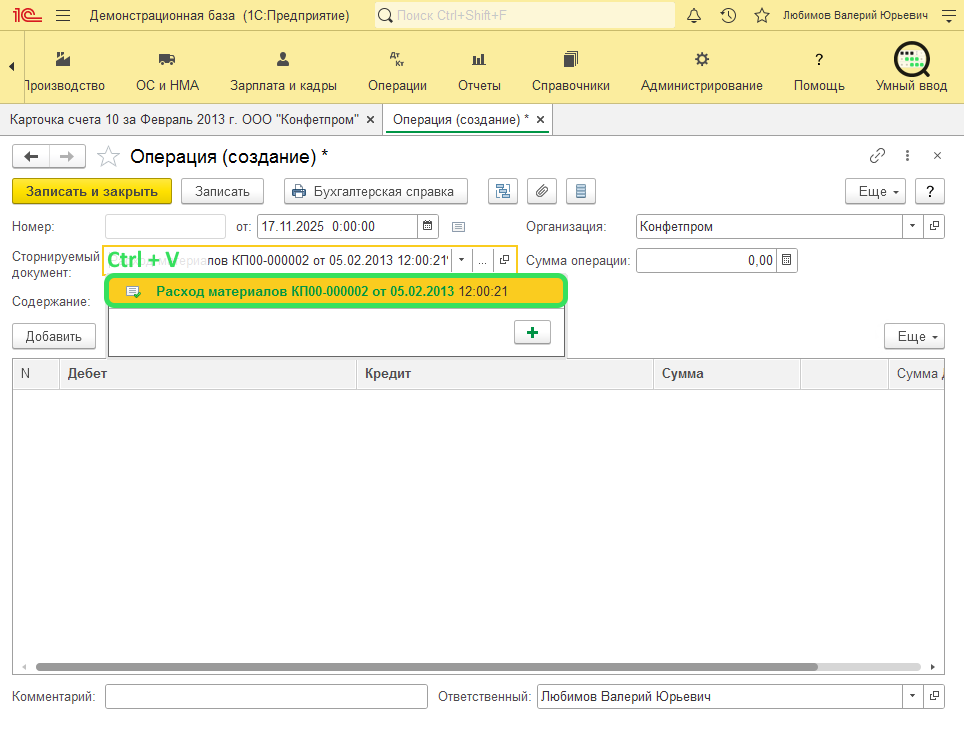Print Бухгалтерская справка
Screen dimensions: 964x756
tap(376, 191)
